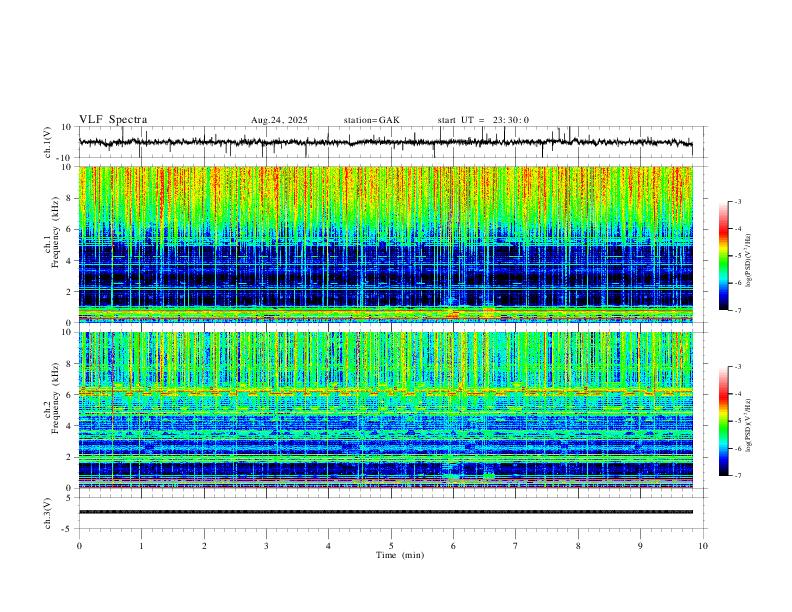Select the ch.3 flat waveform trace
Image resolution: width=792 pixels, height=612 pixels.
(x=385, y=512)
